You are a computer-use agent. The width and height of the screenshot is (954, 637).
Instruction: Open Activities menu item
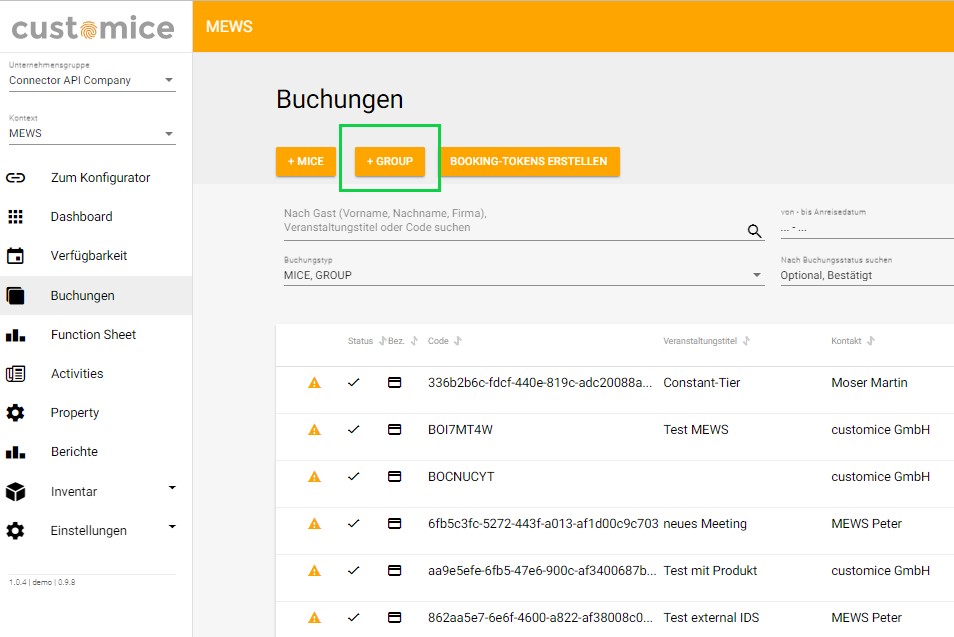tap(96, 374)
